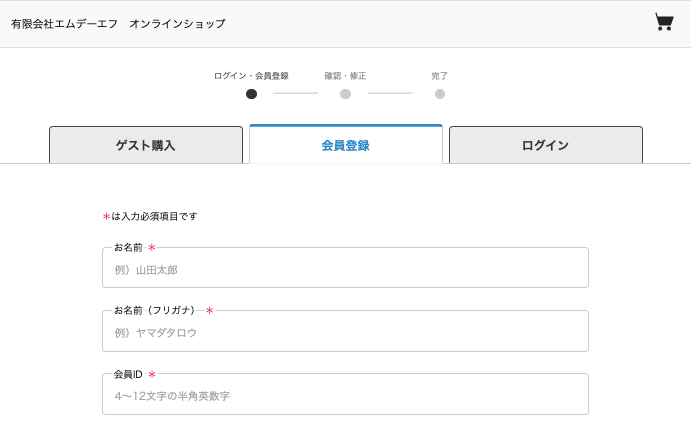Select the 会員登録 tab
This screenshot has width=691, height=430.
345,145
